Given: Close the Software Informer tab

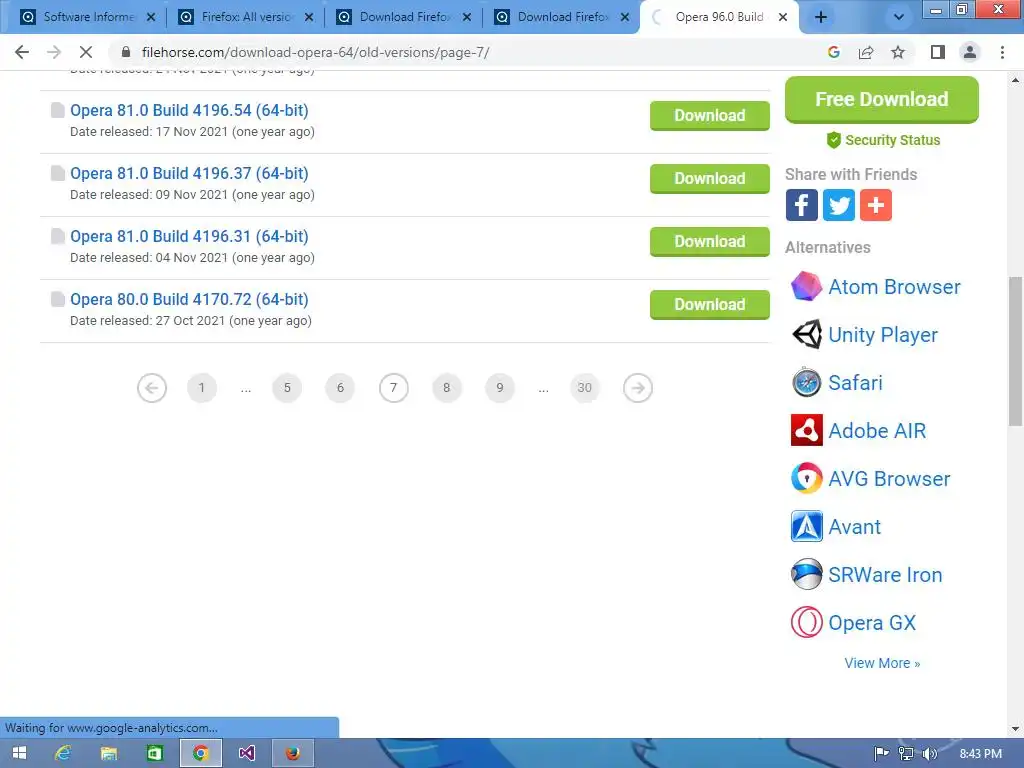Looking at the screenshot, I should [151, 18].
